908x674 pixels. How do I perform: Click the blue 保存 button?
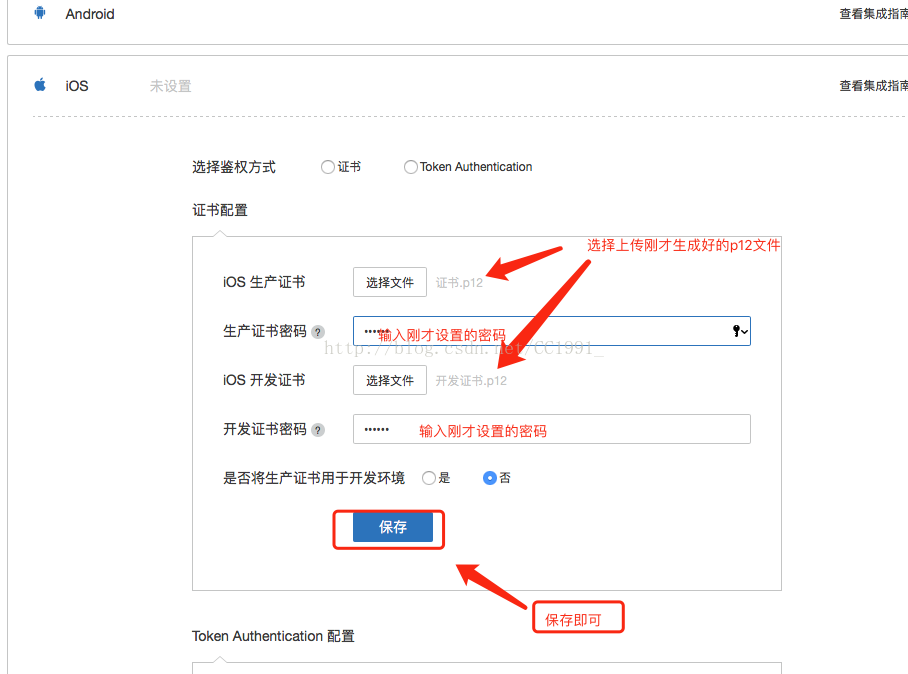click(393, 527)
